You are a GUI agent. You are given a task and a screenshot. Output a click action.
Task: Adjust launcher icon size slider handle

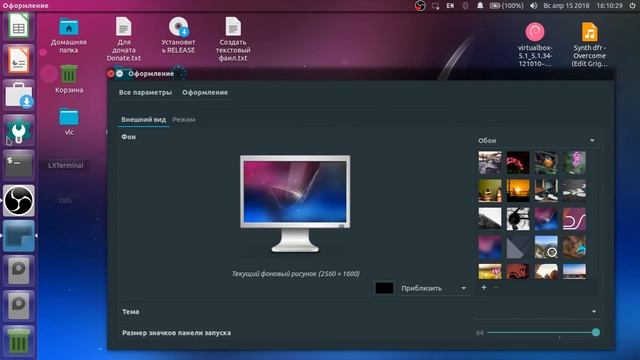(x=596, y=333)
